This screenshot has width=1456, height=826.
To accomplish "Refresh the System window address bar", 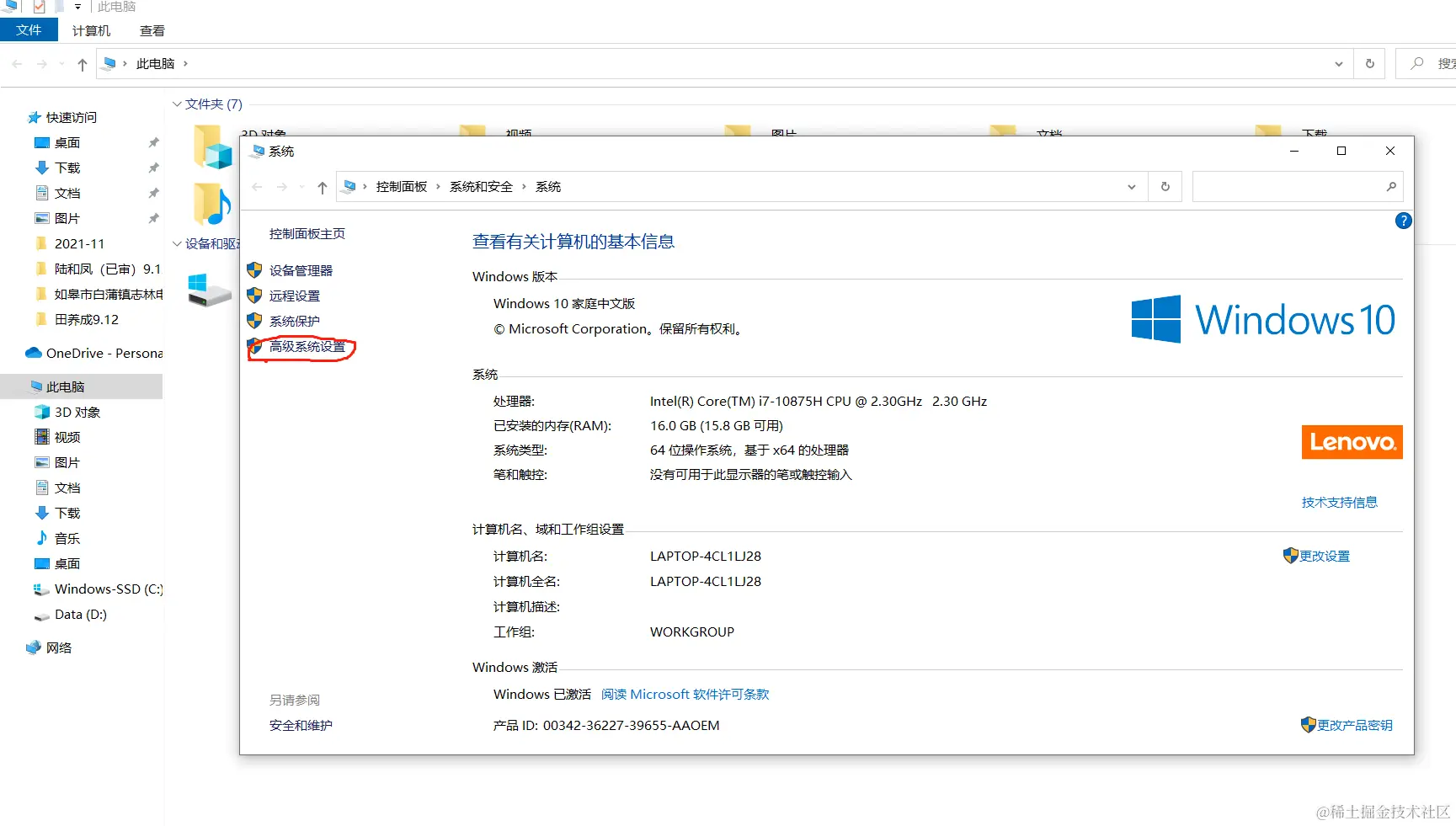I will point(1165,187).
